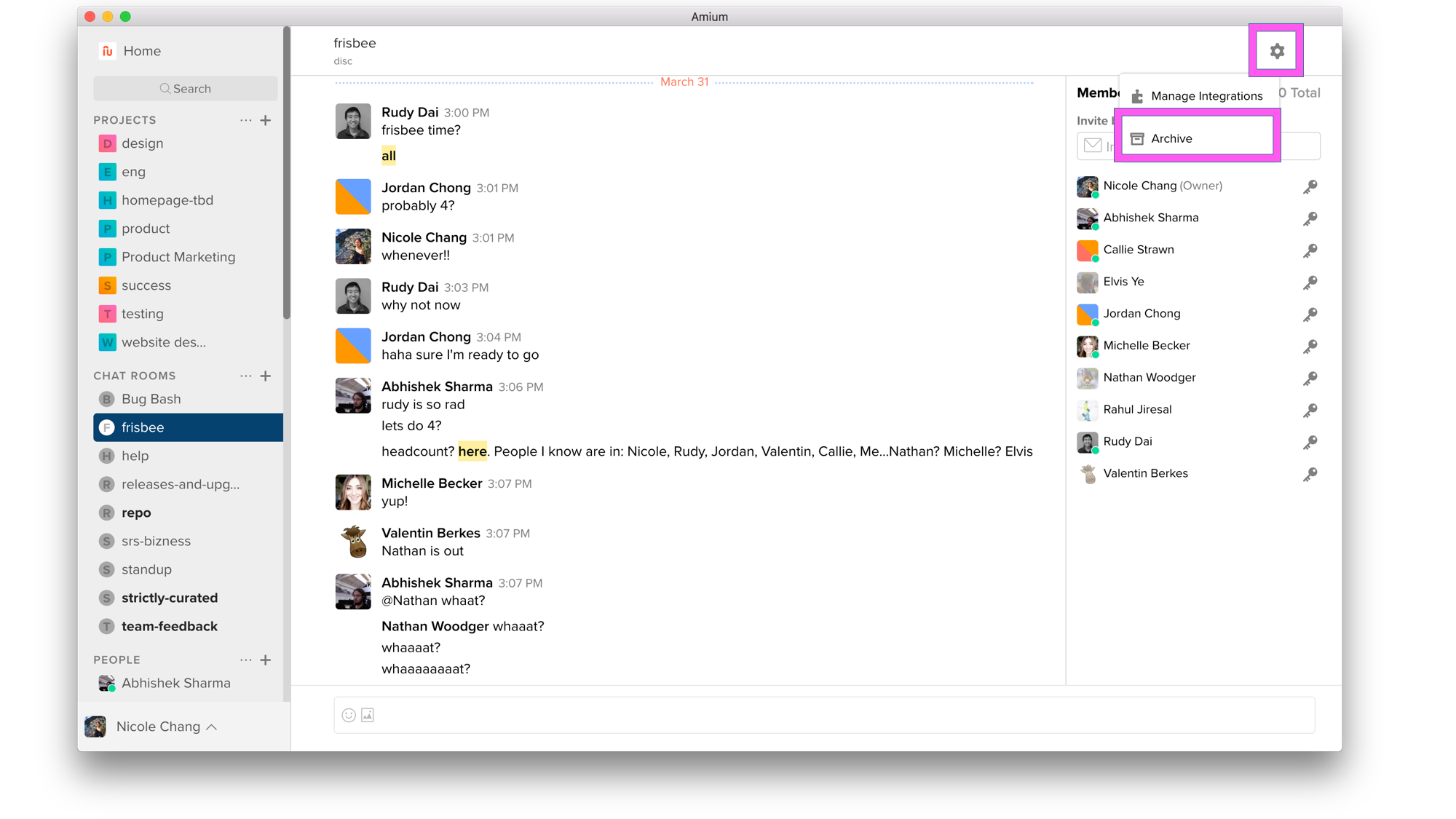
Task: Click Nathan Woodger name in chat
Action: 435,626
